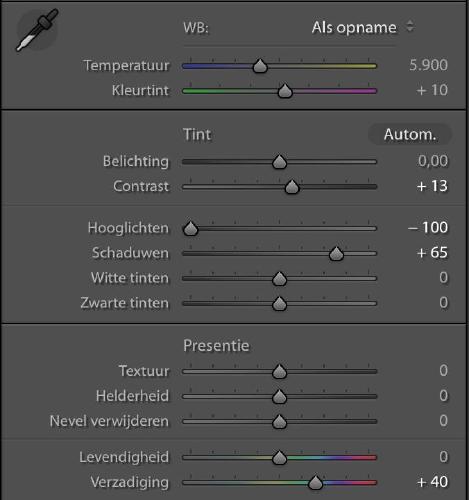Screen dimensions: 469x500
Task: Click the Verzadiging slider handle
Action: point(315,482)
